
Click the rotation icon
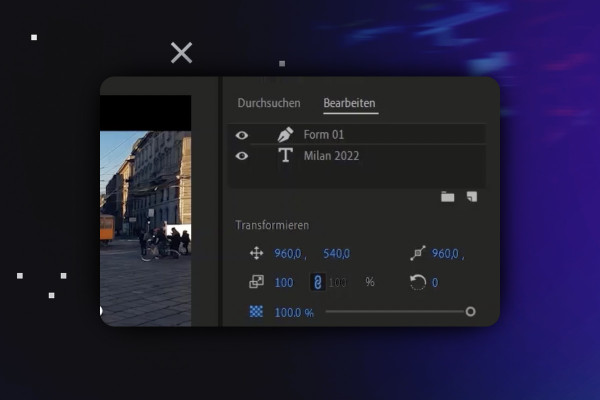(418, 282)
